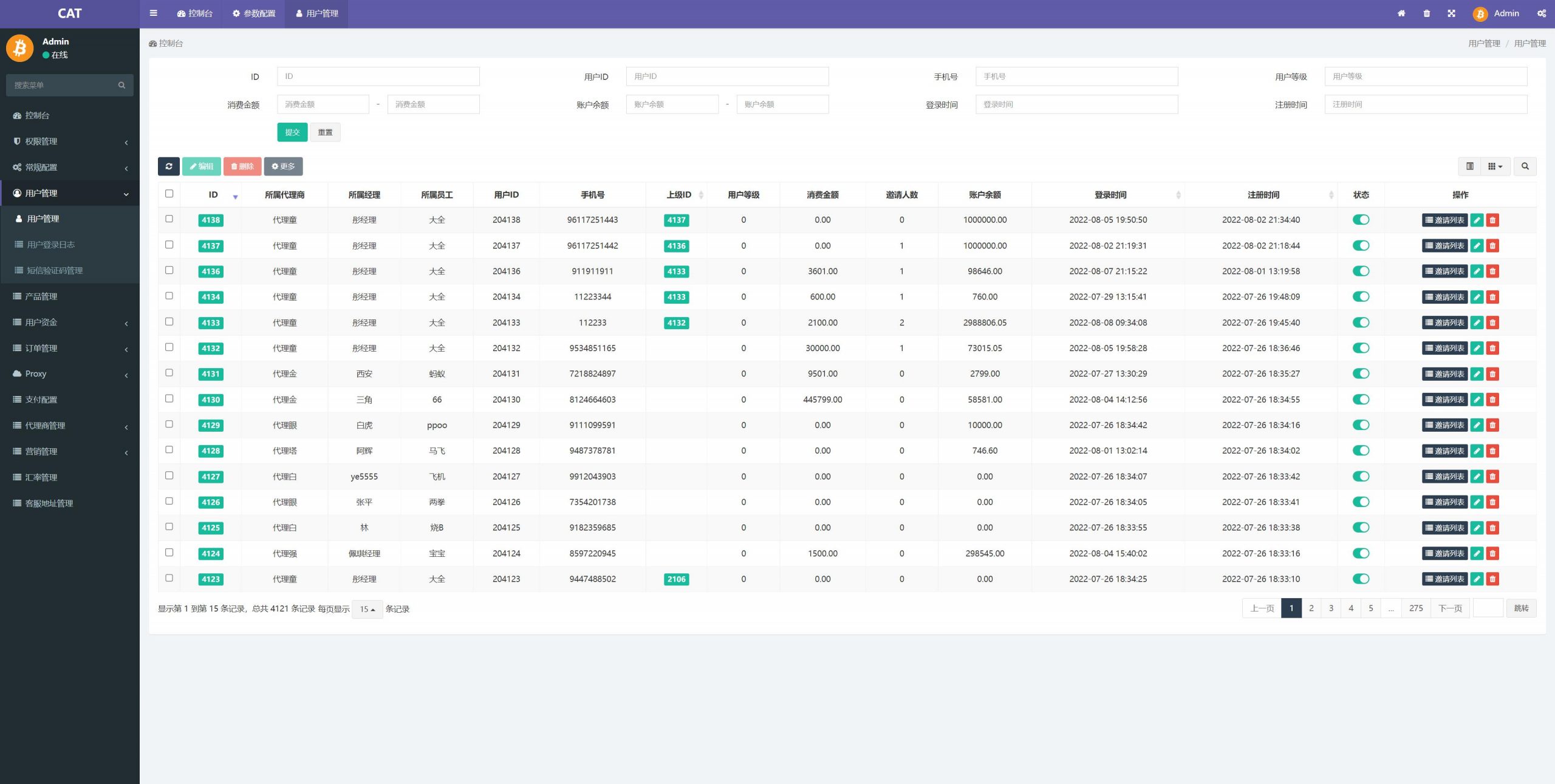The width and height of the screenshot is (1555, 784).
Task: Click the refresh/reload icon button
Action: (x=168, y=166)
